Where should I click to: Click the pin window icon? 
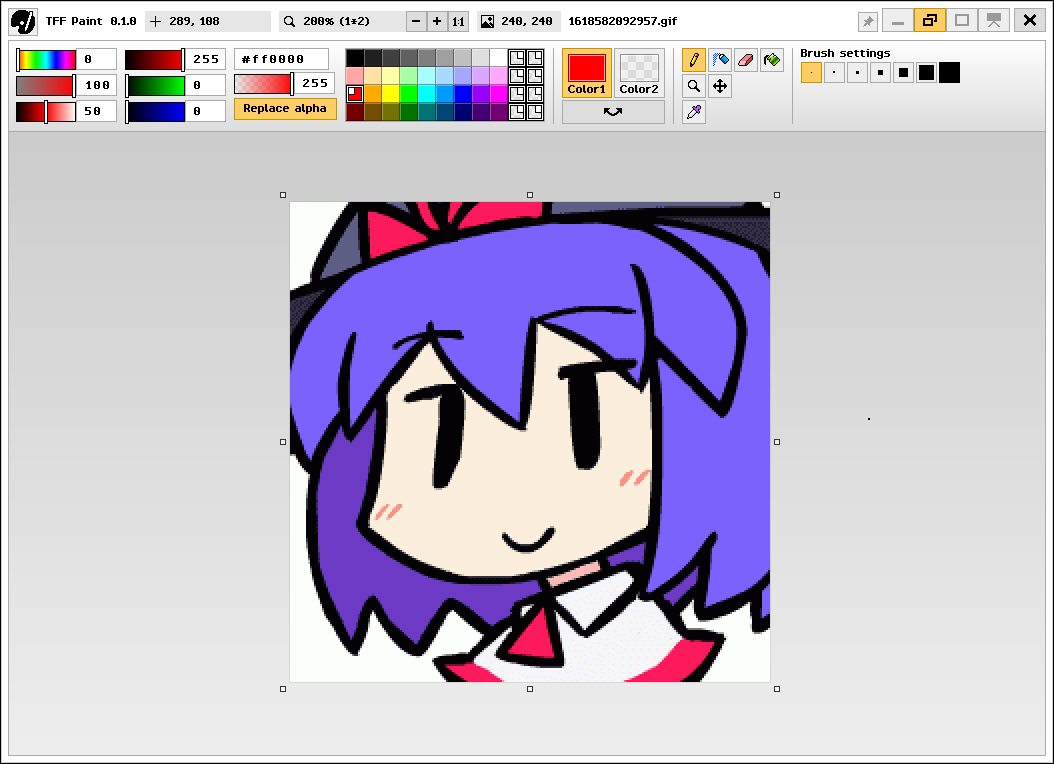868,22
